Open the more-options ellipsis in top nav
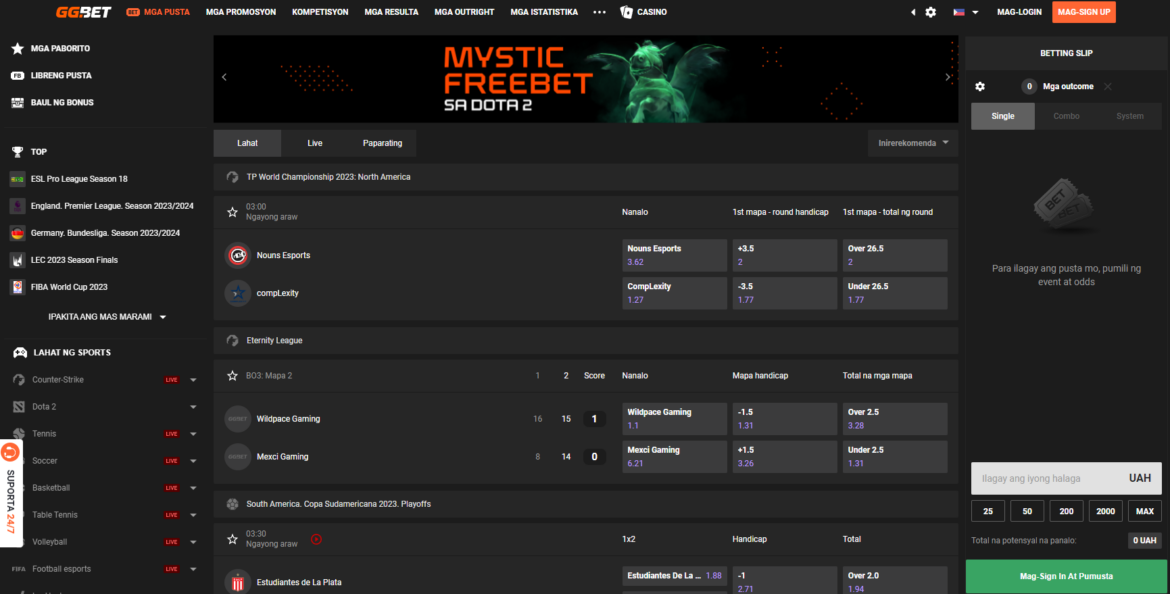 point(599,12)
